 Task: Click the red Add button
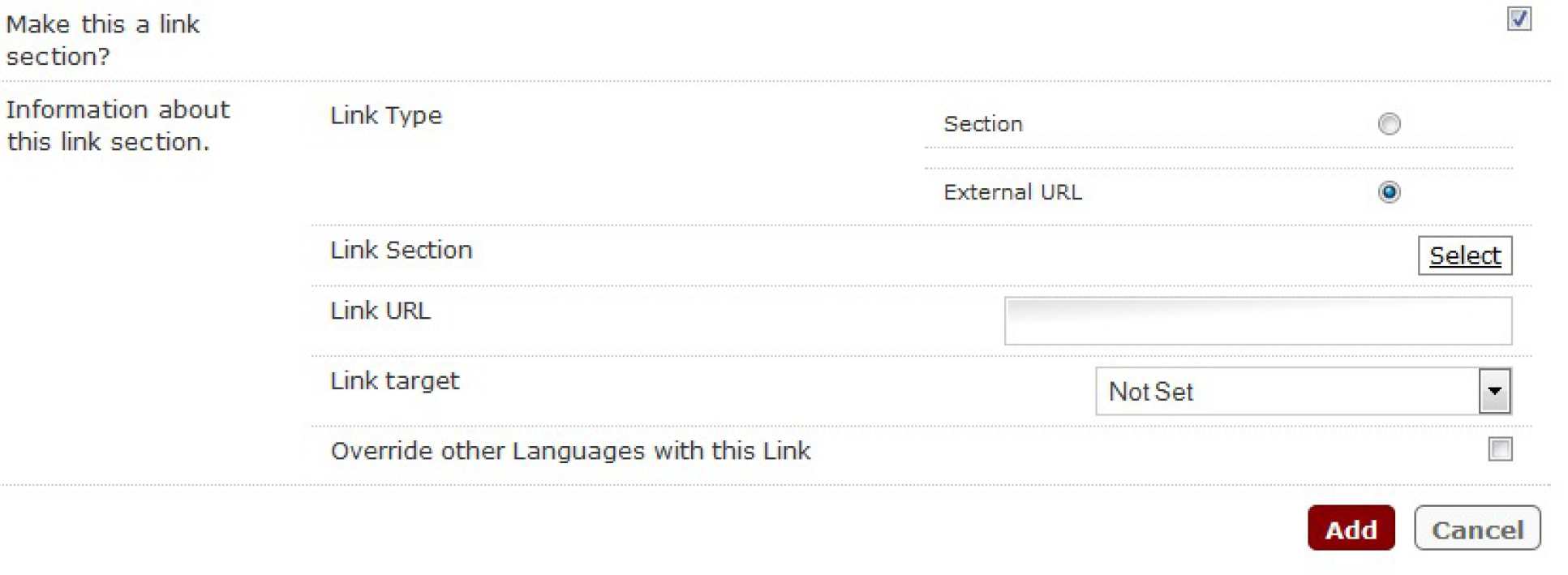pos(1351,529)
